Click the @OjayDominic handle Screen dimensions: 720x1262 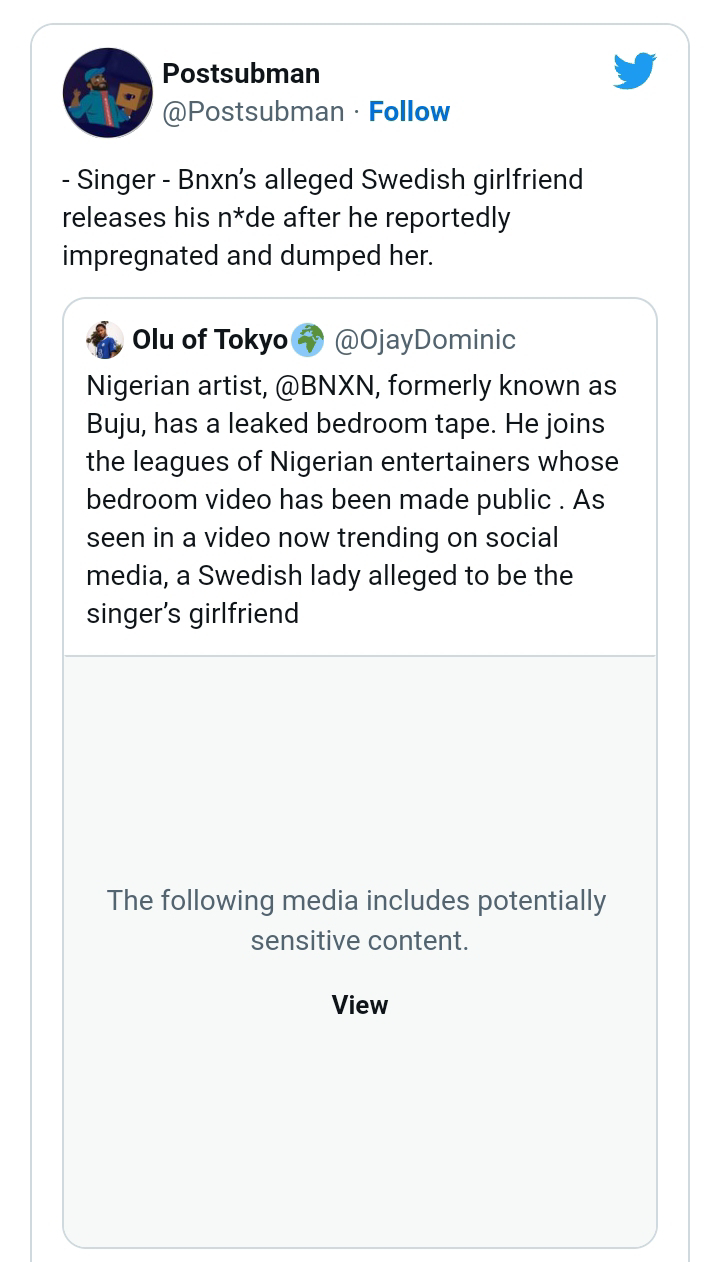pyautogui.click(x=425, y=340)
